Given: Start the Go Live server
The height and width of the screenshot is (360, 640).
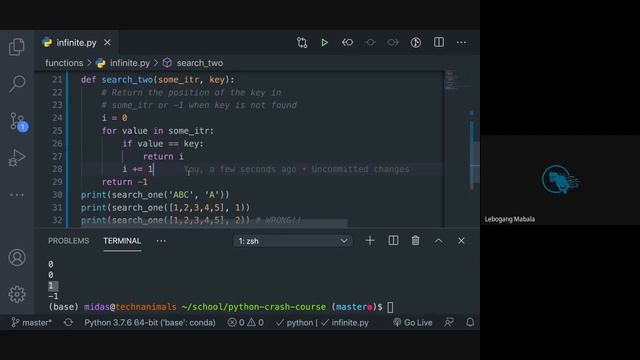Looking at the screenshot, I should (412, 322).
